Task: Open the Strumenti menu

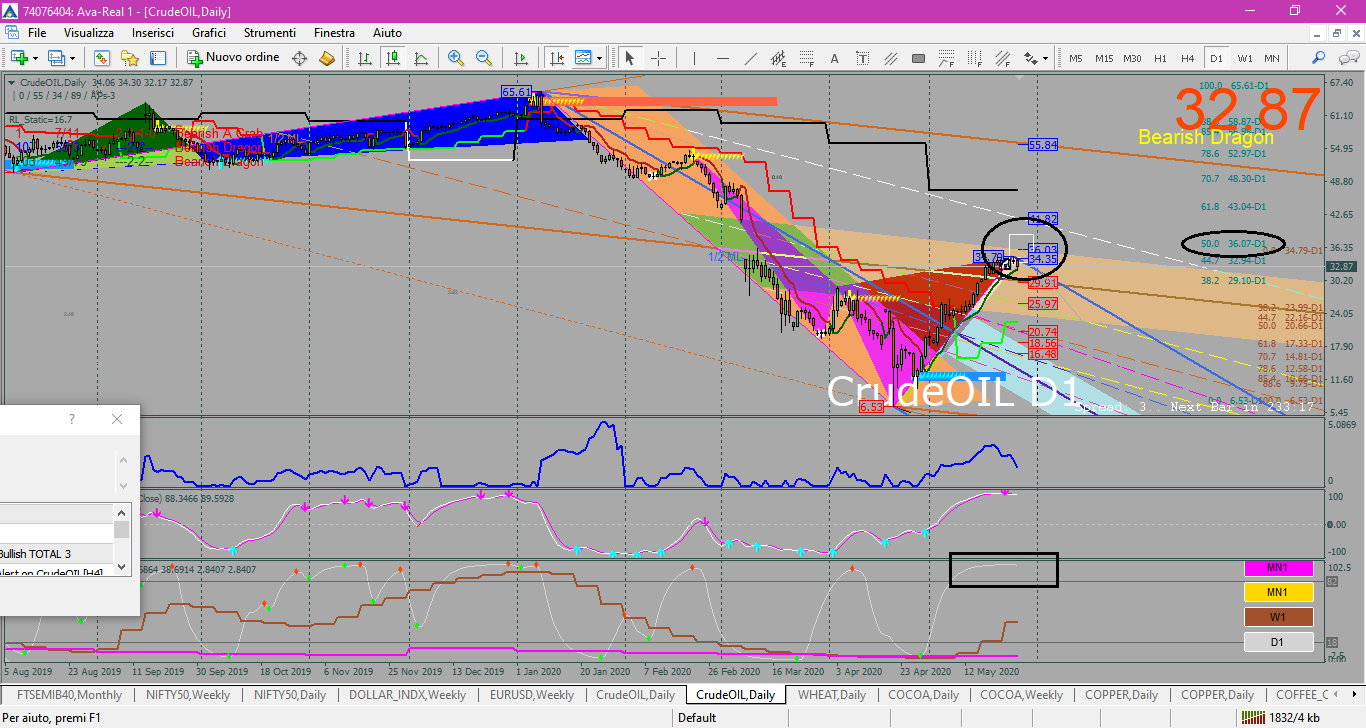Action: [270, 33]
